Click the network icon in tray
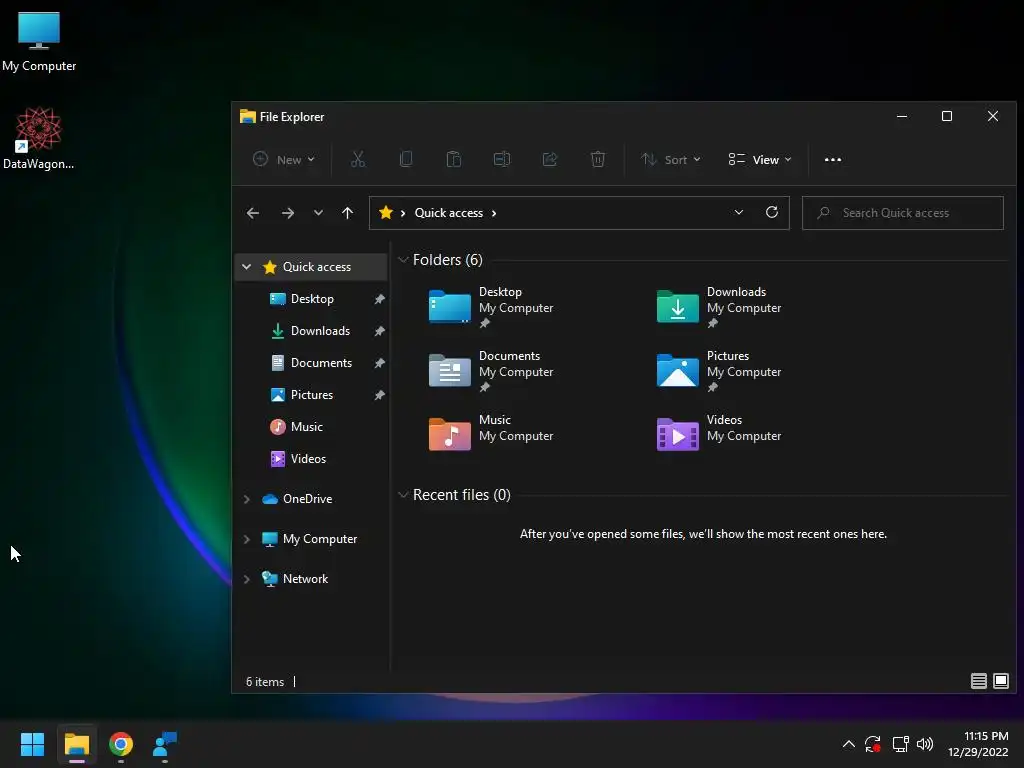Viewport: 1024px width, 768px height. coord(901,744)
